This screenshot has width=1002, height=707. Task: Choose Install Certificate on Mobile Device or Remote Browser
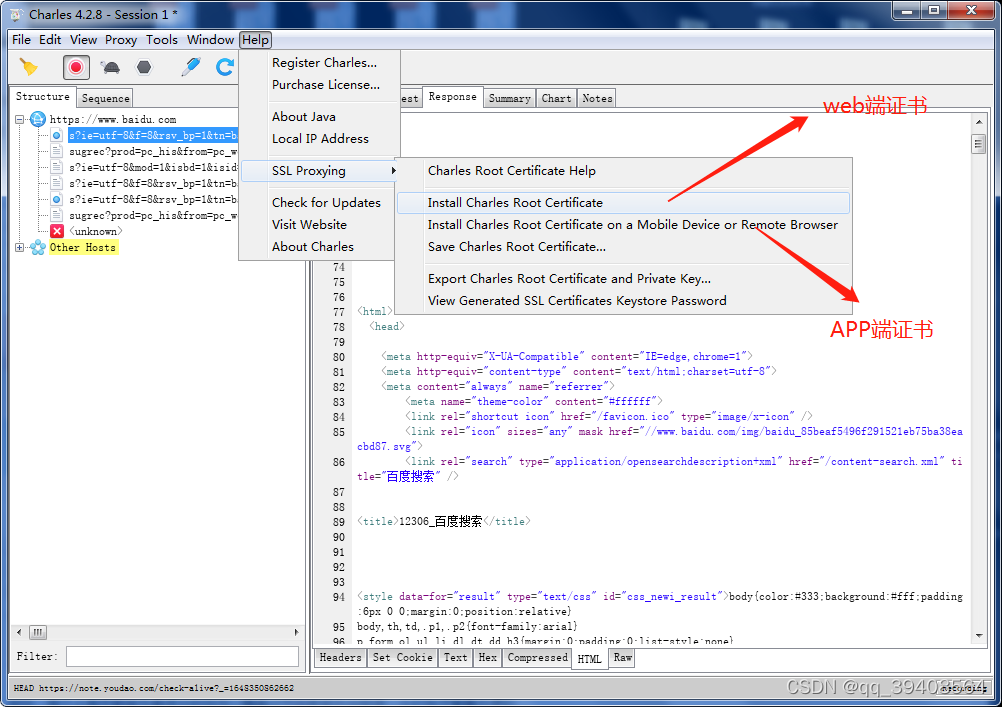coord(632,224)
